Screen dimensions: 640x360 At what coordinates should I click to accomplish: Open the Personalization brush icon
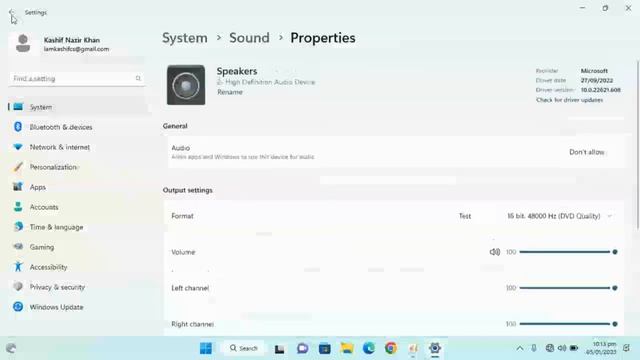(18, 167)
